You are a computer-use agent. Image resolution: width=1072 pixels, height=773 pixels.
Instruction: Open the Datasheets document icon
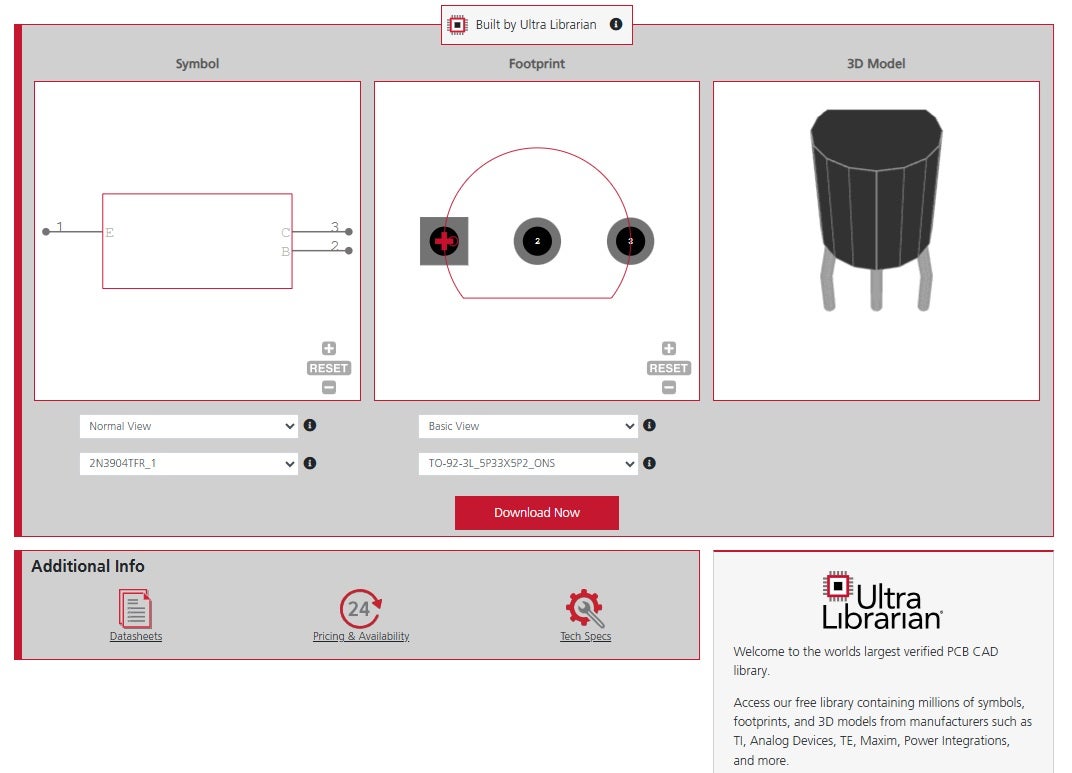tap(135, 608)
